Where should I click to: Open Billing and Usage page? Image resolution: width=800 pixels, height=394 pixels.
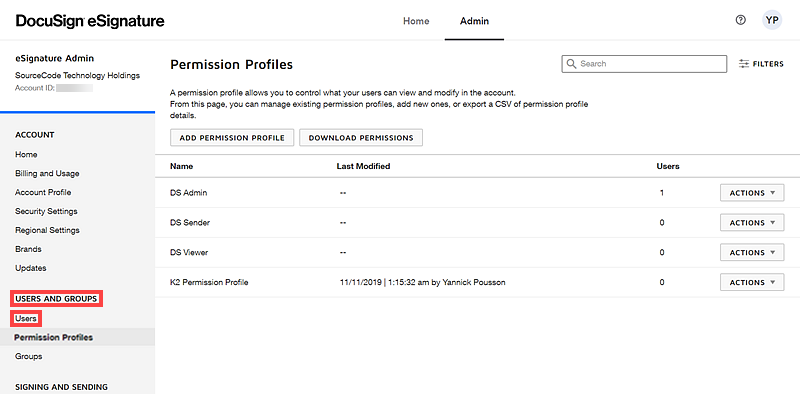tap(47, 174)
